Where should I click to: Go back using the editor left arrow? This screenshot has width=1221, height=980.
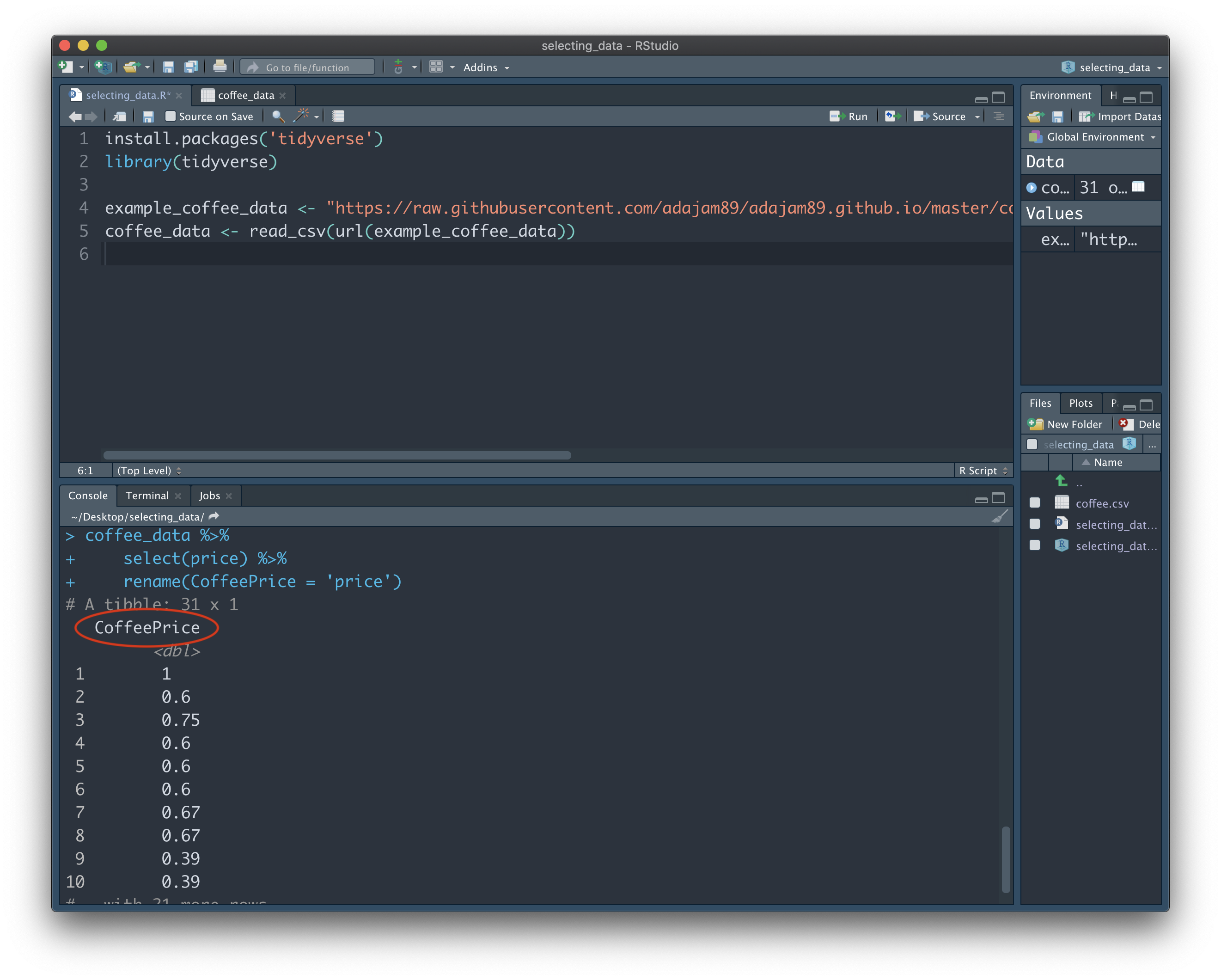click(75, 116)
